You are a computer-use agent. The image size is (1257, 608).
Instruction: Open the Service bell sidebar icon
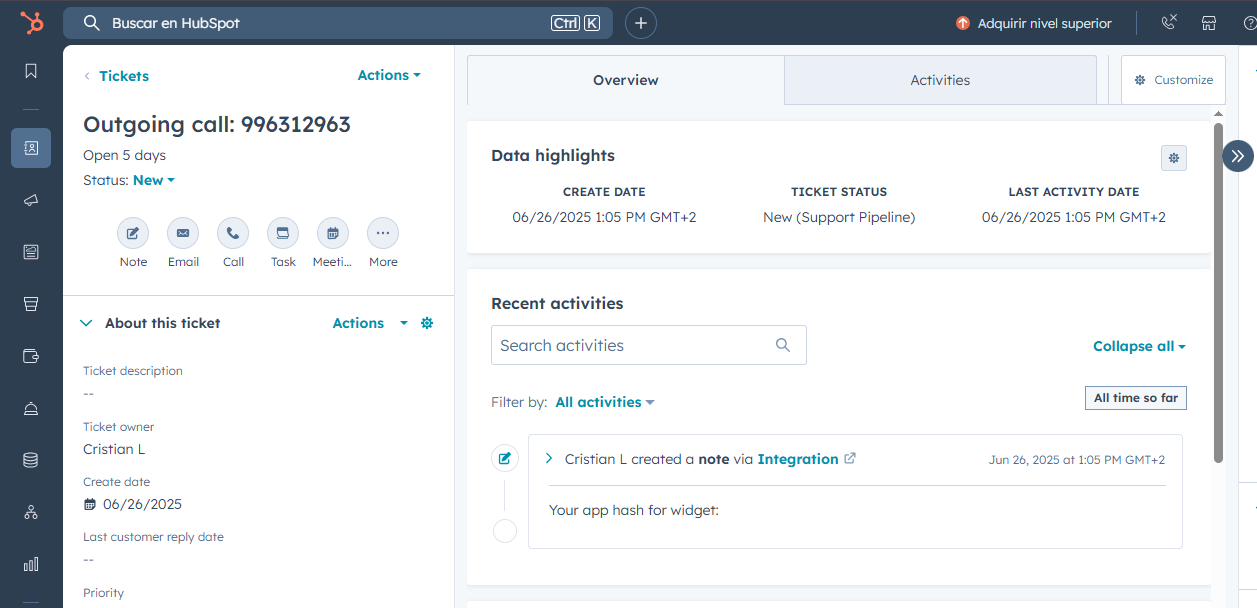click(x=31, y=408)
